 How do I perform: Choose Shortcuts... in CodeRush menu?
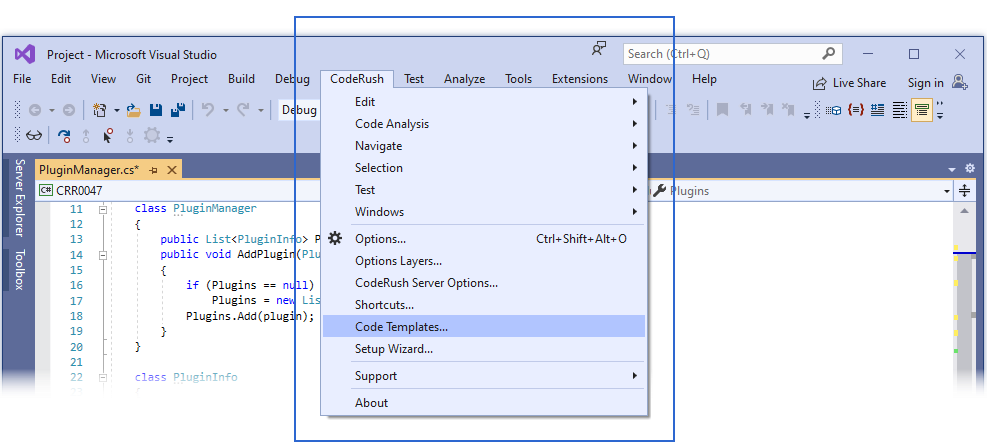pos(483,305)
